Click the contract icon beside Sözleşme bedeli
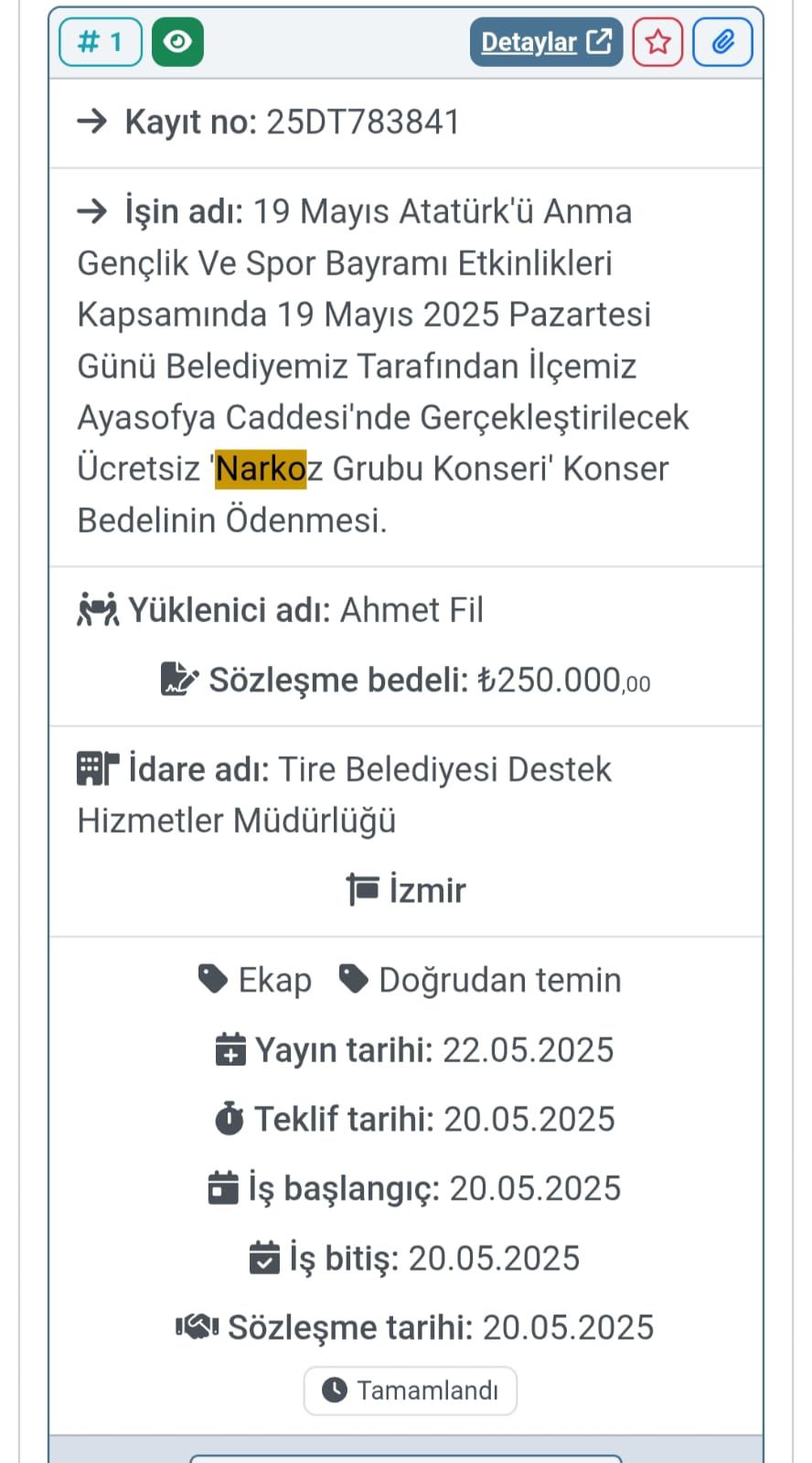 click(x=179, y=679)
